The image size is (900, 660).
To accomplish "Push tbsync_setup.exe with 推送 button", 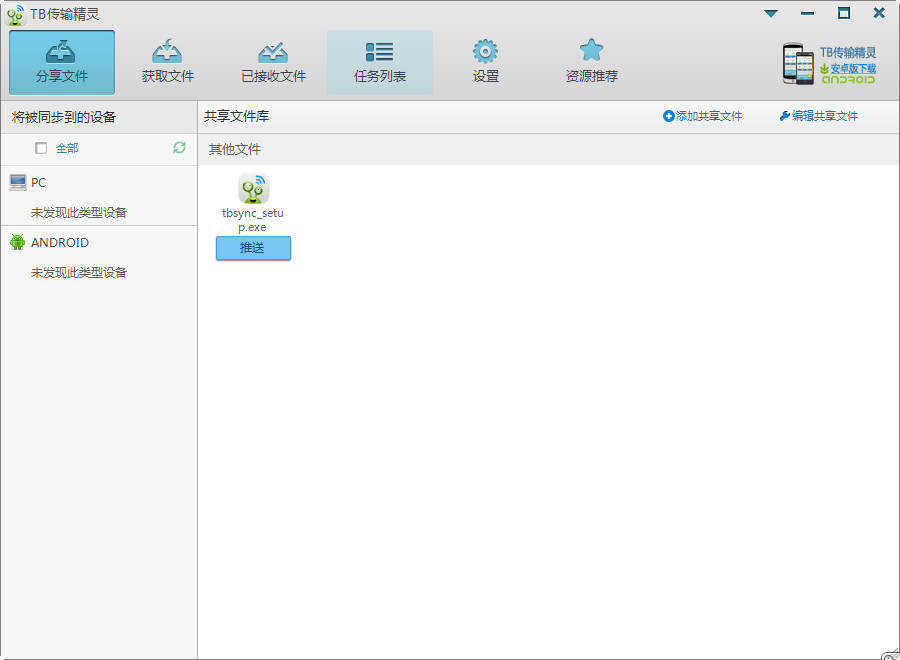I will (253, 248).
